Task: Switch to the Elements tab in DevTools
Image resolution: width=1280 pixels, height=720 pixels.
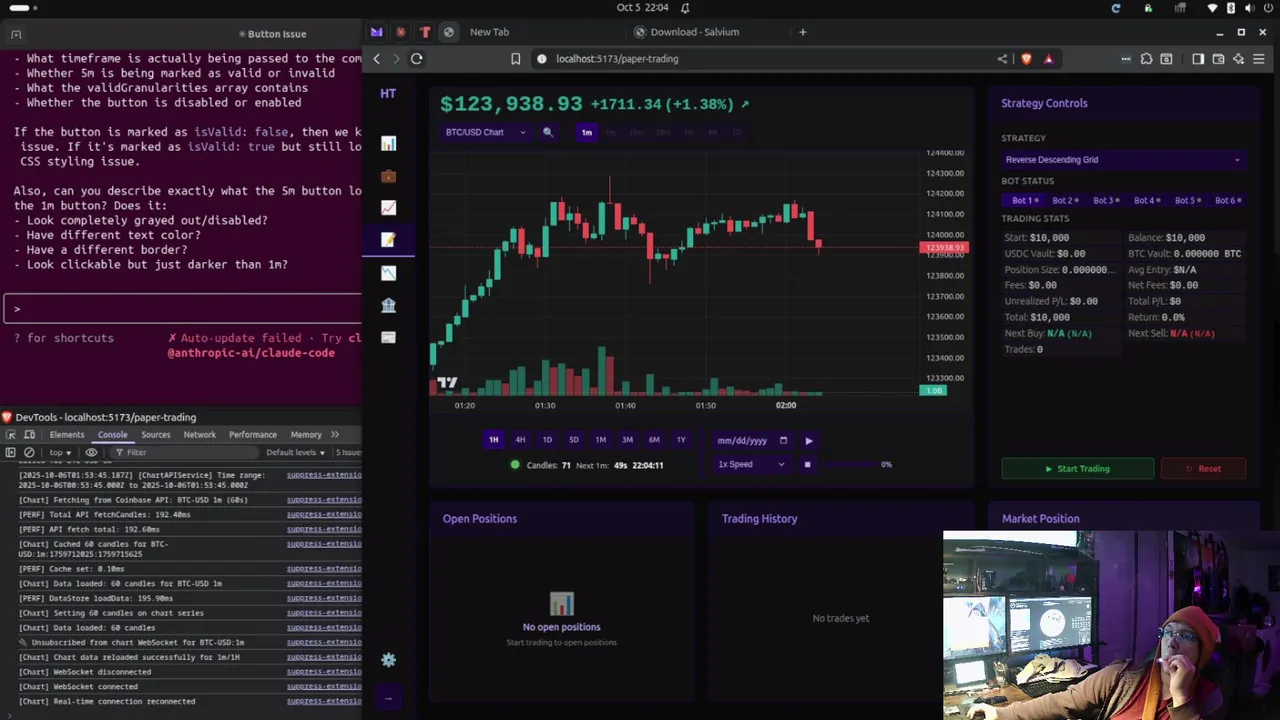Action: 67,435
